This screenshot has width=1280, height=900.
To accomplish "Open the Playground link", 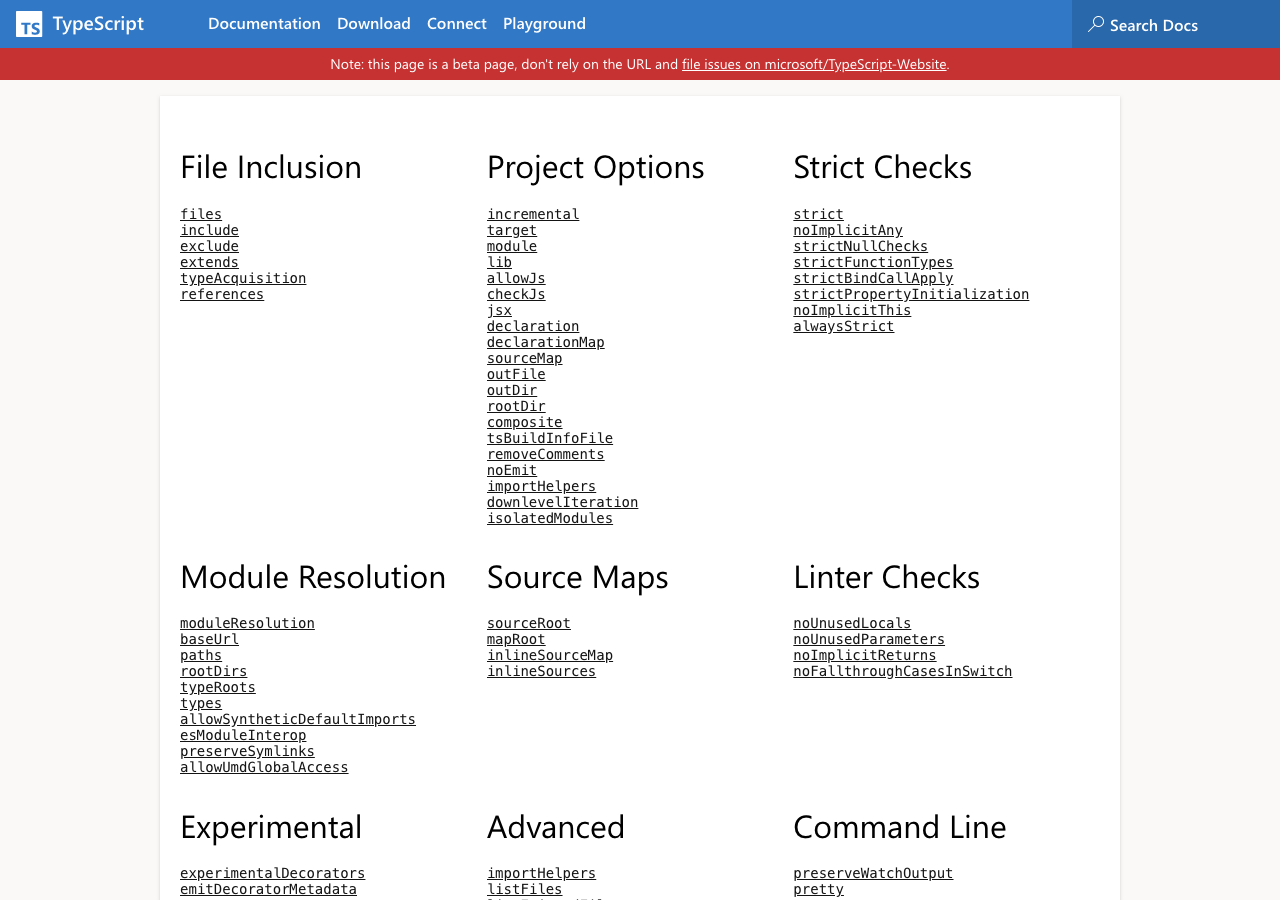I will pos(544,23).
